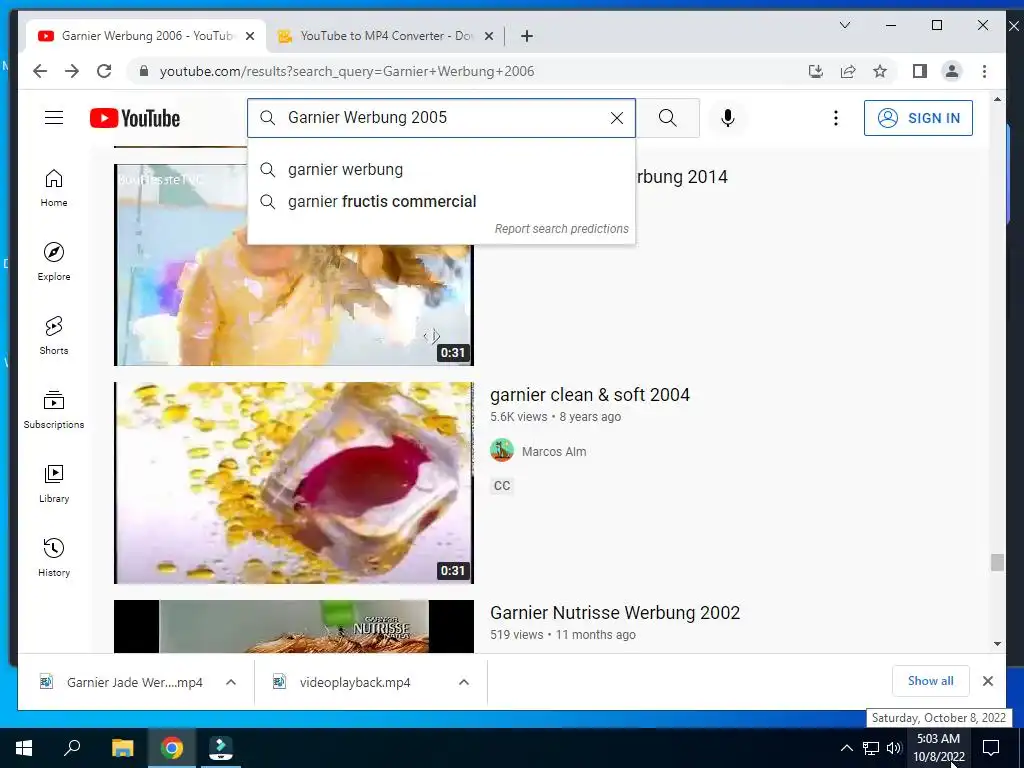Install app icon in address bar

pyautogui.click(x=815, y=71)
